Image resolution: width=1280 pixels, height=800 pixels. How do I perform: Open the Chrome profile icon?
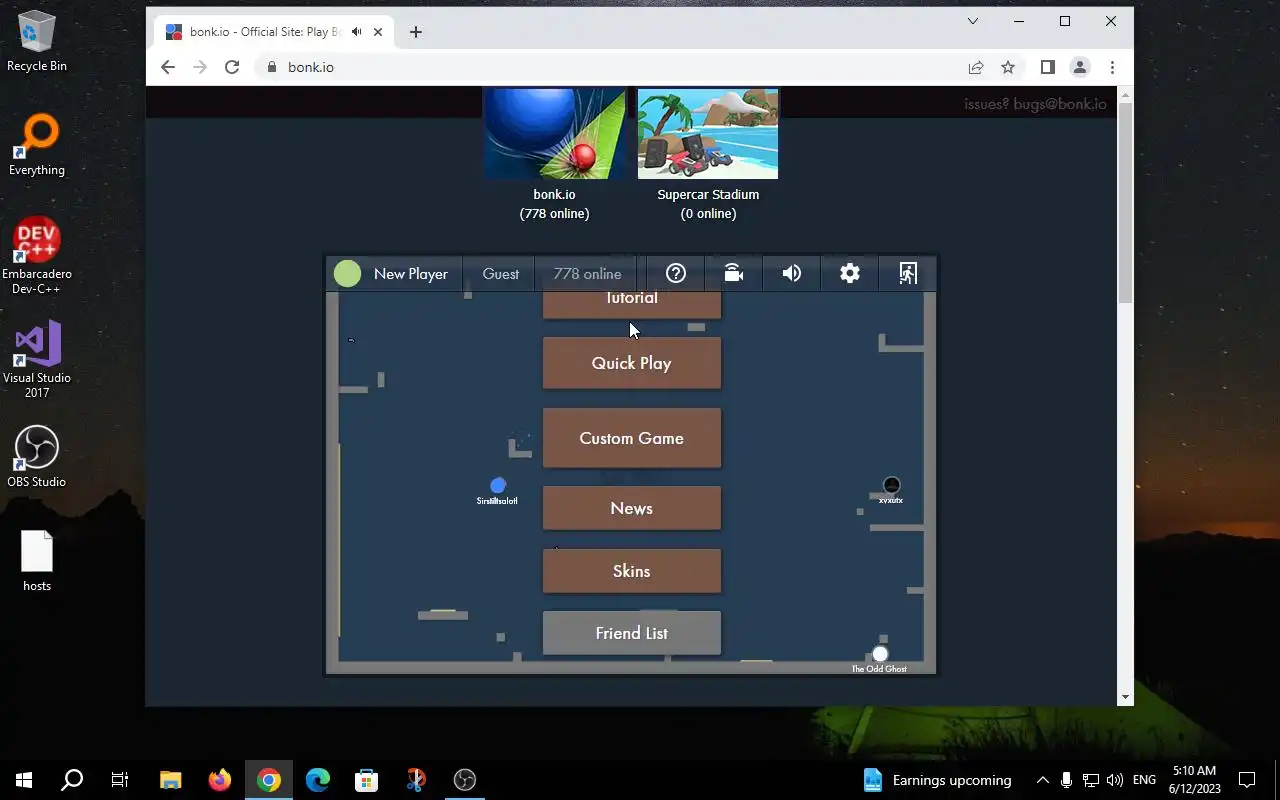click(1080, 67)
